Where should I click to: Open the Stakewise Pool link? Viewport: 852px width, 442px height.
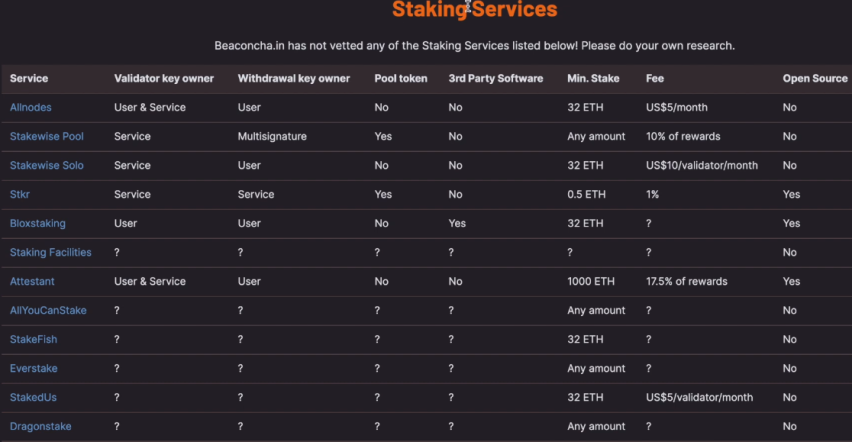47,136
